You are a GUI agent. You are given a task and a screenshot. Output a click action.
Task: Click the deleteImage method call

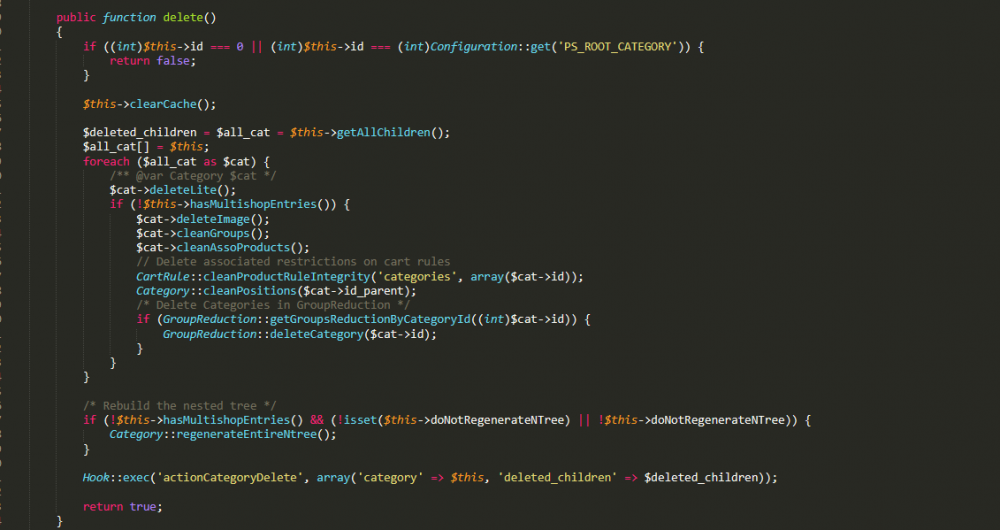213,219
